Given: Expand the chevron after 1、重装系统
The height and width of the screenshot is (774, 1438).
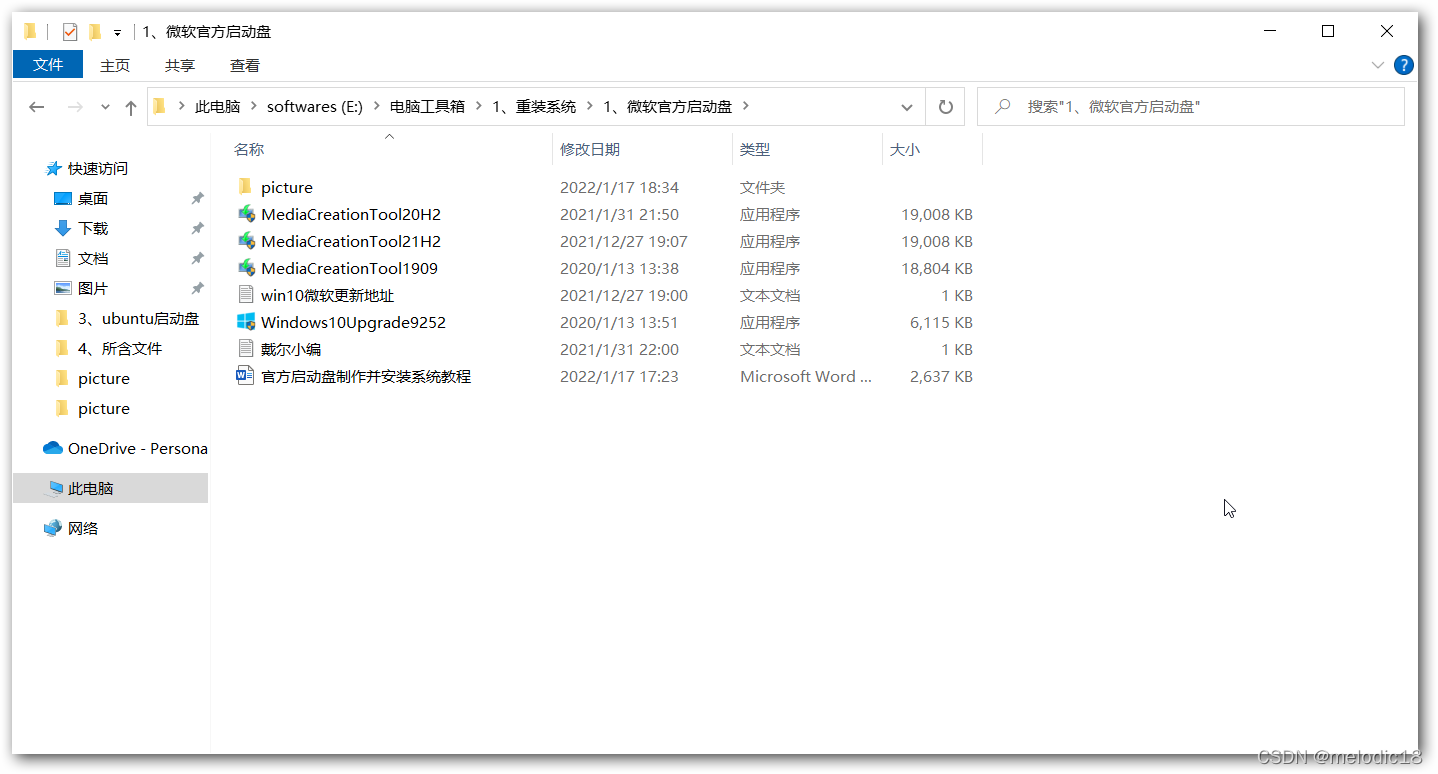Looking at the screenshot, I should point(590,107).
